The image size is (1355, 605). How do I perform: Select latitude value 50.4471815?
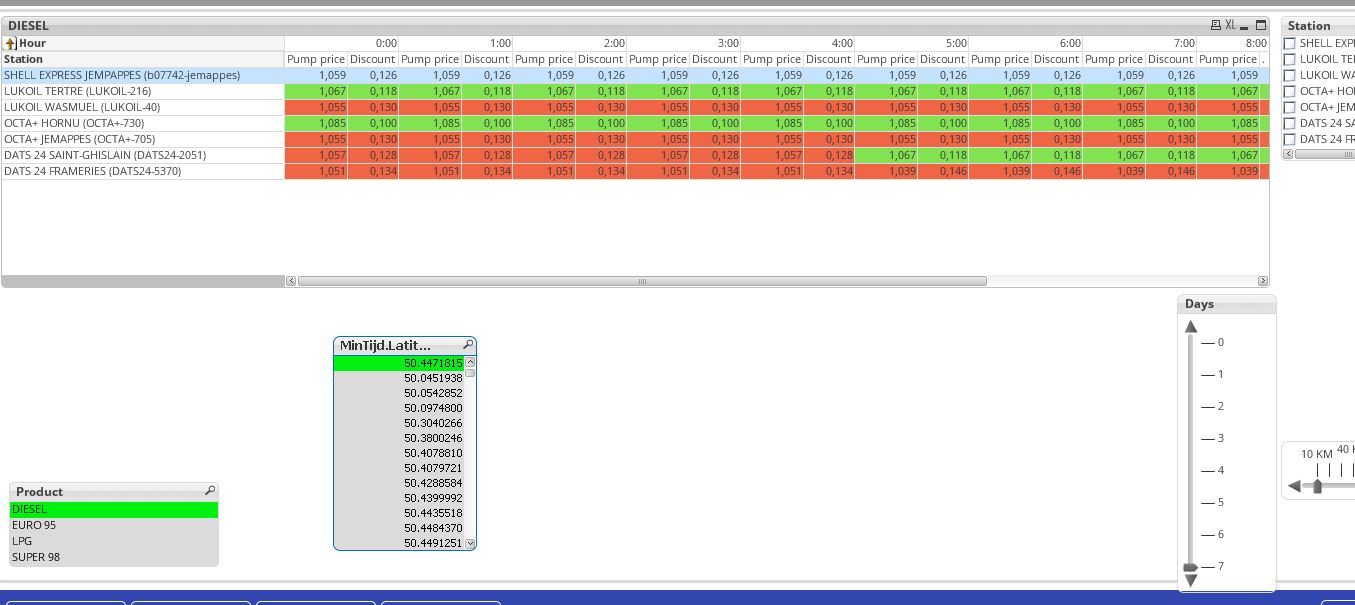click(x=399, y=363)
